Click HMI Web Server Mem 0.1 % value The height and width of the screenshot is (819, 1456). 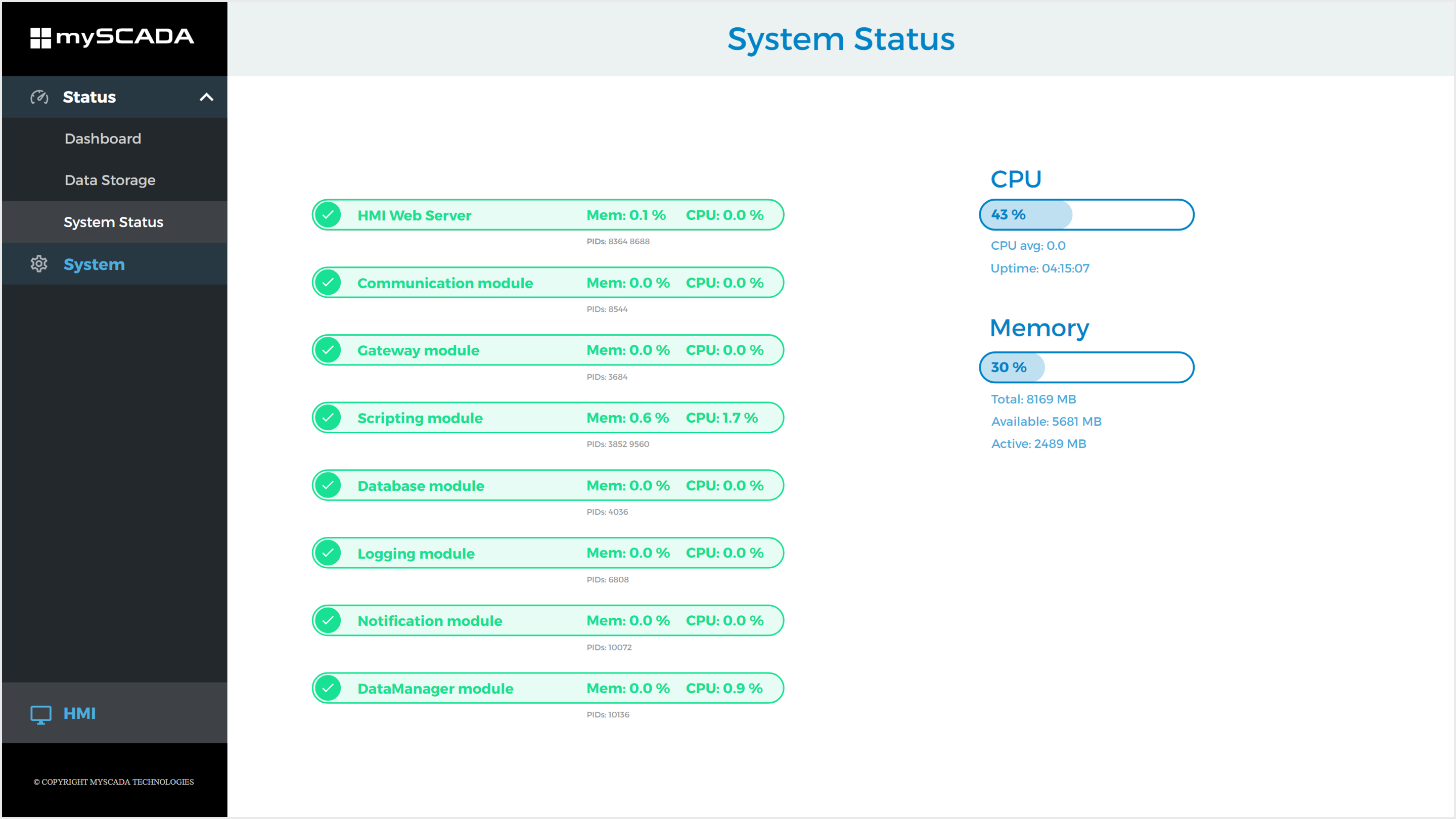(x=626, y=215)
